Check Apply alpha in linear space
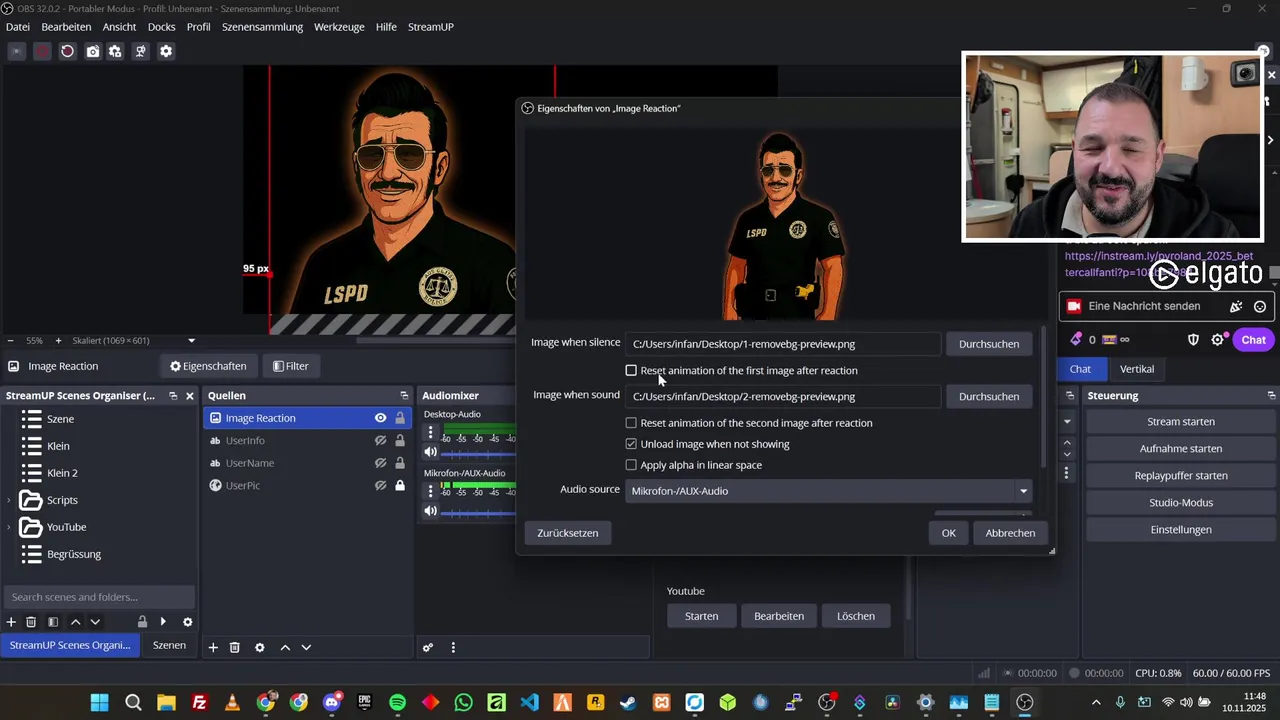This screenshot has width=1280, height=720. [x=631, y=465]
